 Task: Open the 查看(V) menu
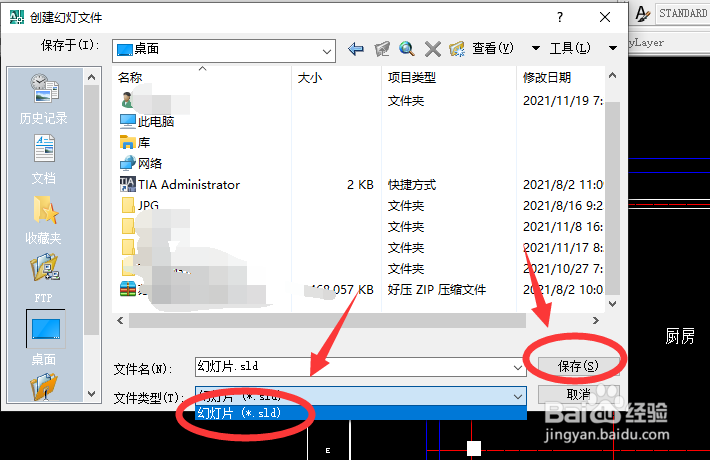pos(493,48)
